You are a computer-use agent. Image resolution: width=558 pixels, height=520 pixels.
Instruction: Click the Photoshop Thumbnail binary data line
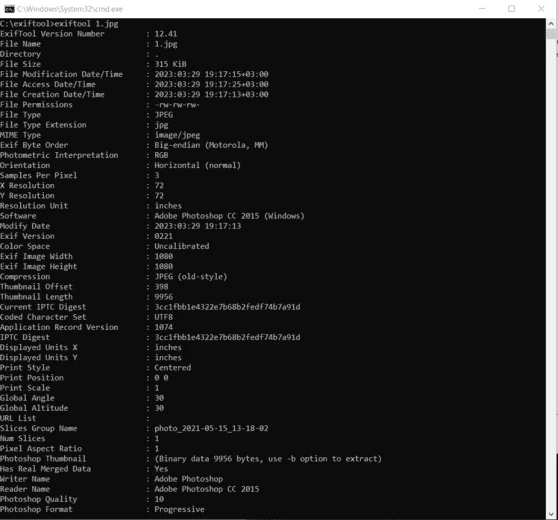[268, 459]
